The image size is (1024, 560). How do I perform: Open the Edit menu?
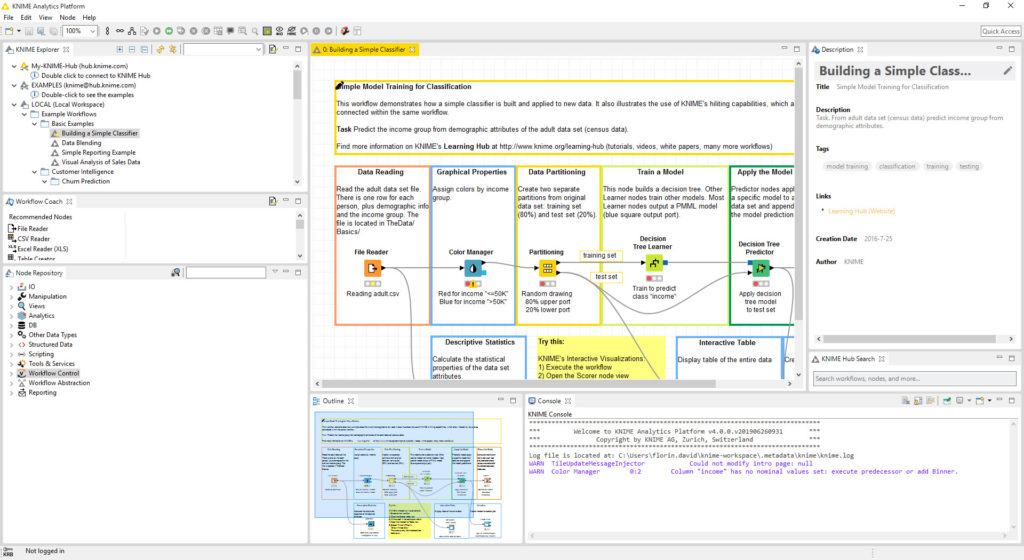coord(26,18)
